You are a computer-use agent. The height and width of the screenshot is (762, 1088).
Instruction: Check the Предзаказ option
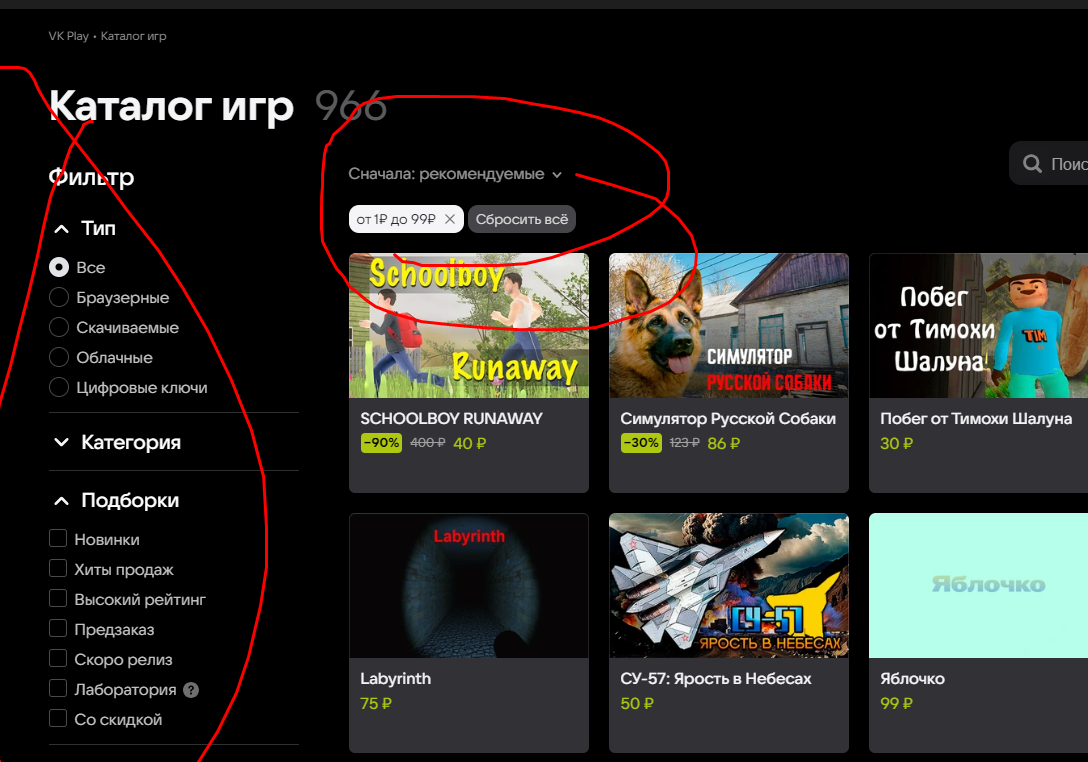pos(58,629)
